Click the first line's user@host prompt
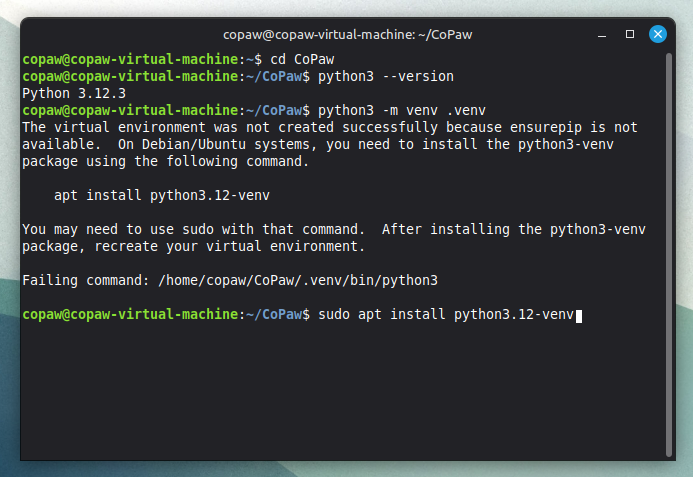693x477 pixels. [x=130, y=60]
